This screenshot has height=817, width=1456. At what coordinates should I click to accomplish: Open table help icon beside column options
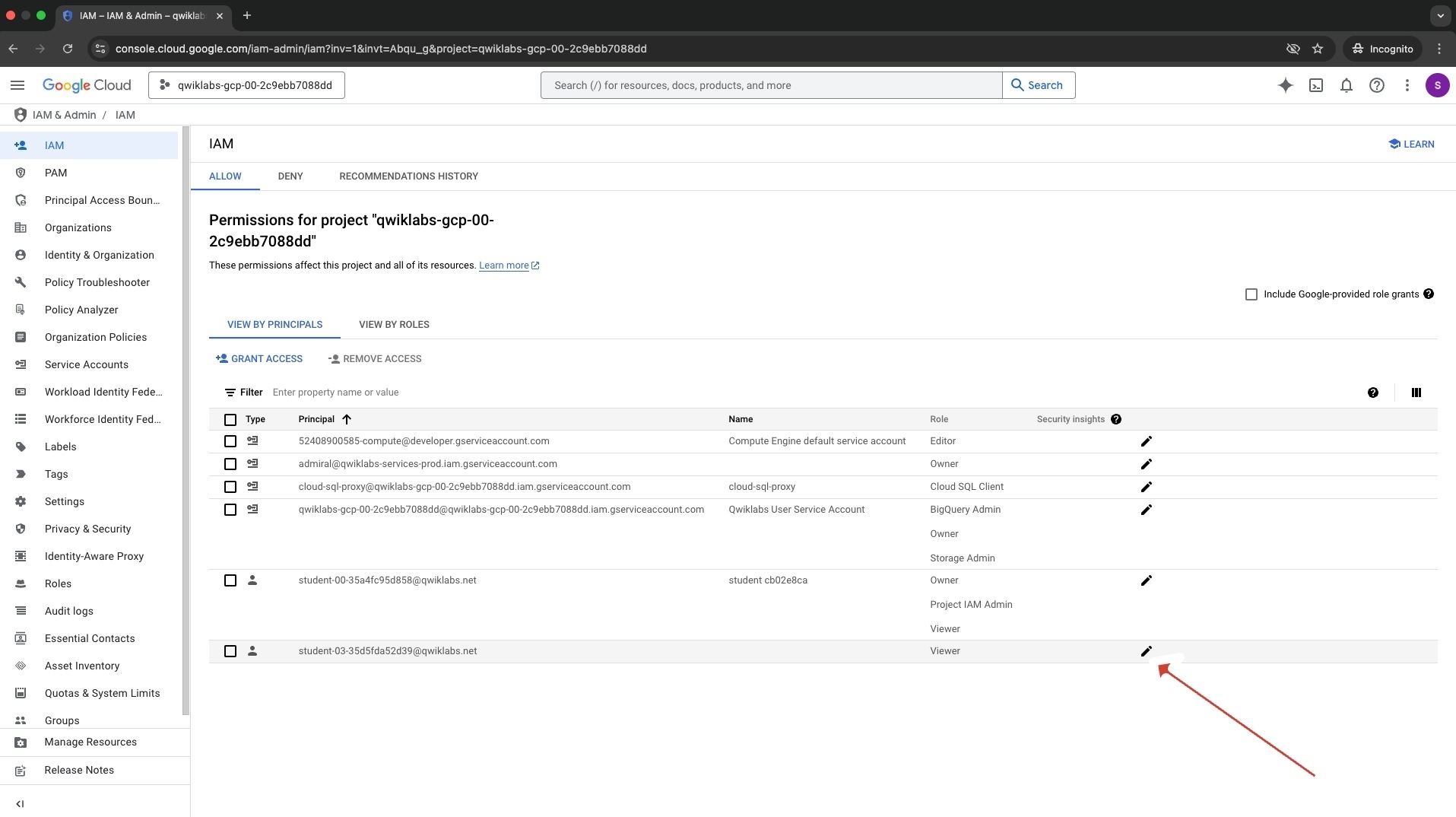click(1372, 393)
